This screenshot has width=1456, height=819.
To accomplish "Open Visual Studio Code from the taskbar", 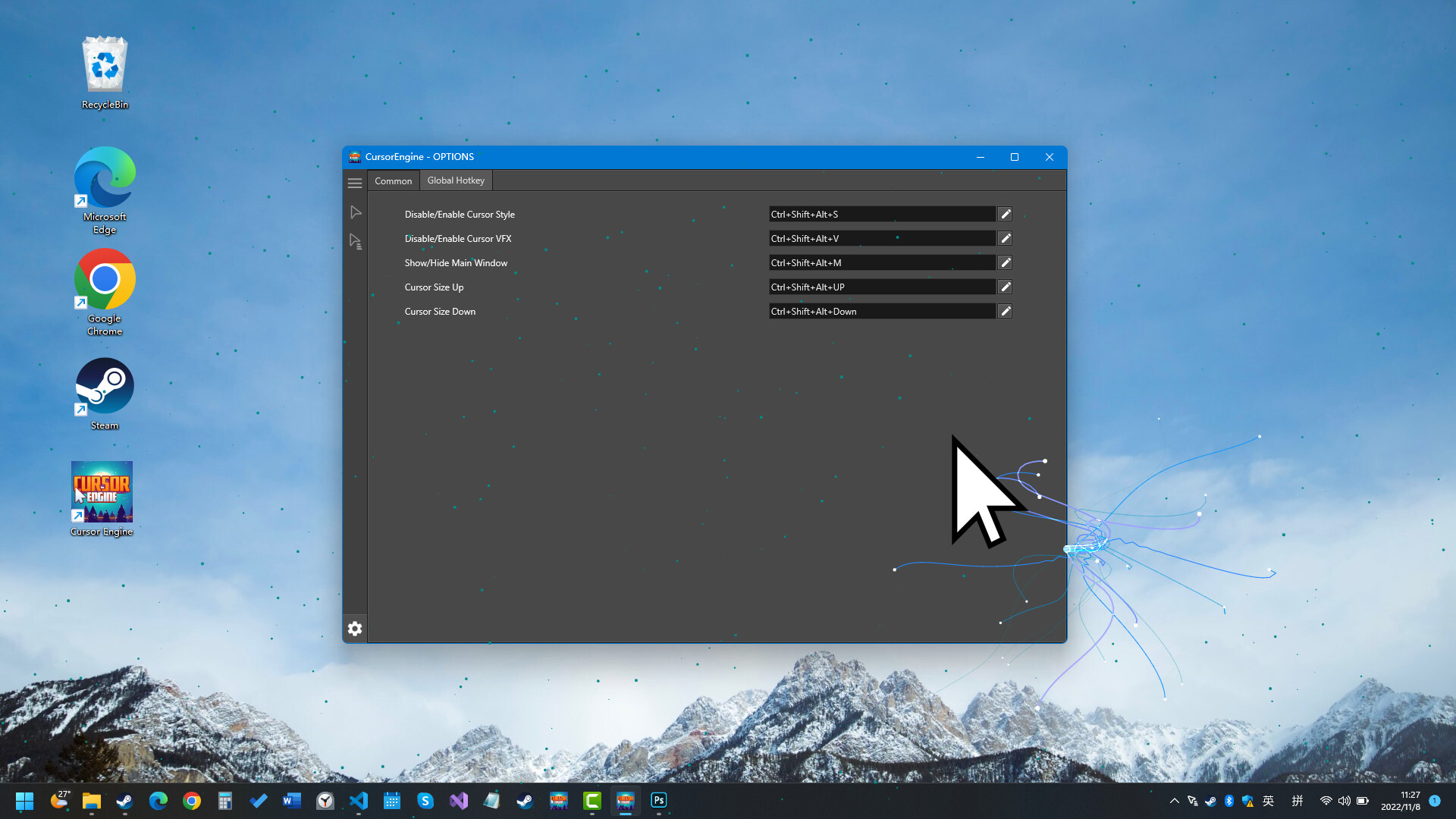I will click(359, 800).
